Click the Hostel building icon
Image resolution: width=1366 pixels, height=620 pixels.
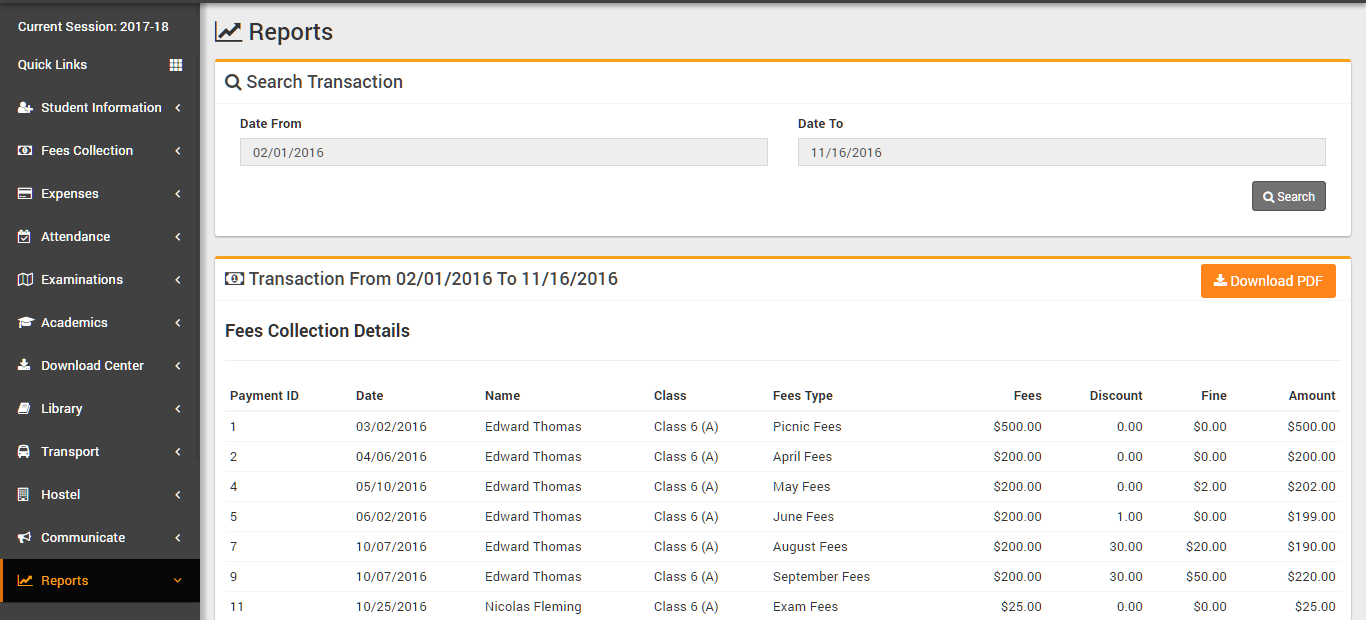(x=24, y=495)
